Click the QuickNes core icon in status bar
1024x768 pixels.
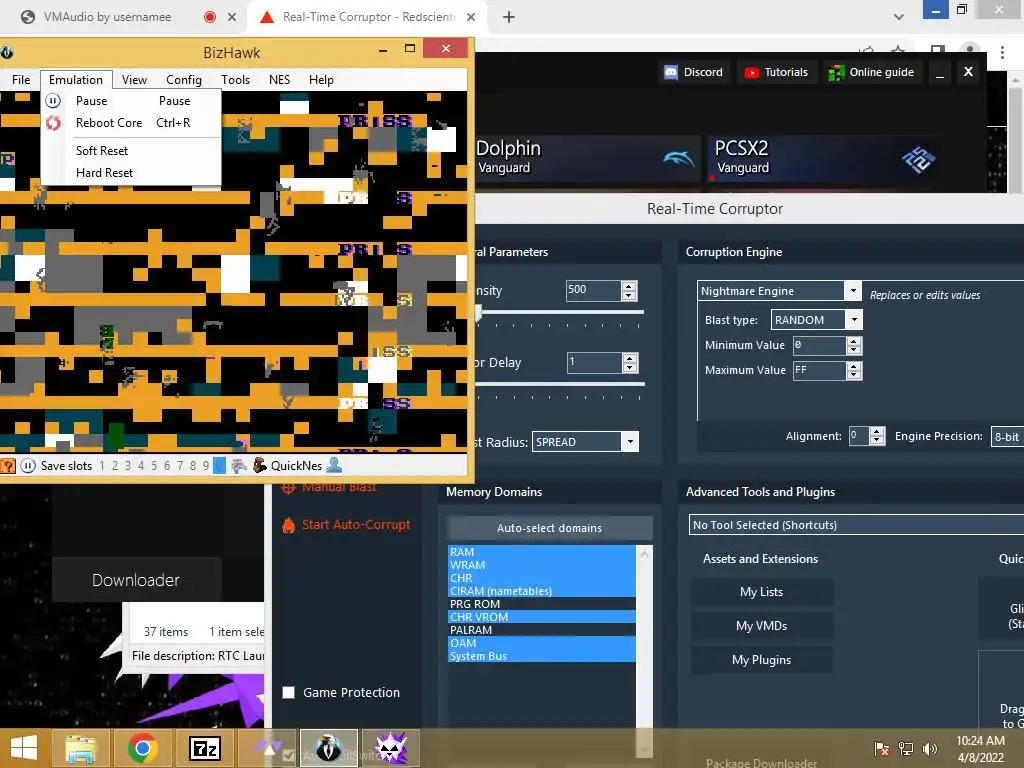[260, 465]
